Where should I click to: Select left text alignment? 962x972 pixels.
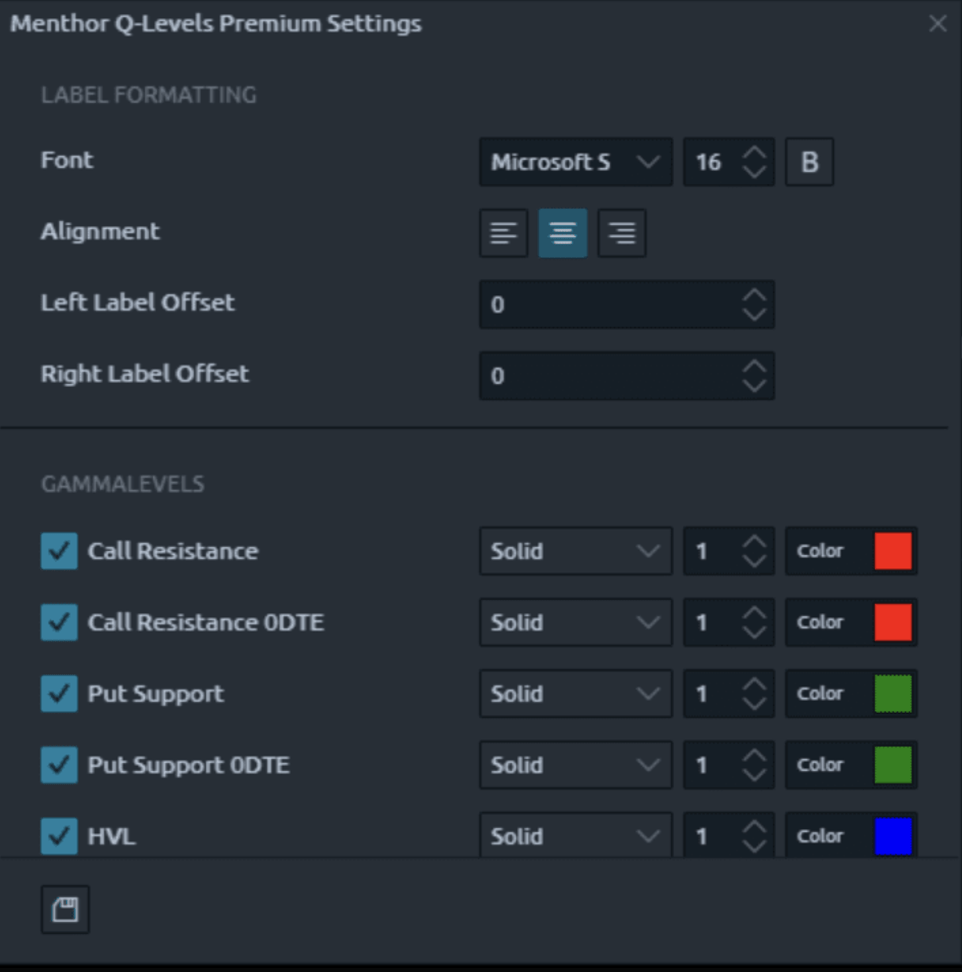pyautogui.click(x=503, y=232)
